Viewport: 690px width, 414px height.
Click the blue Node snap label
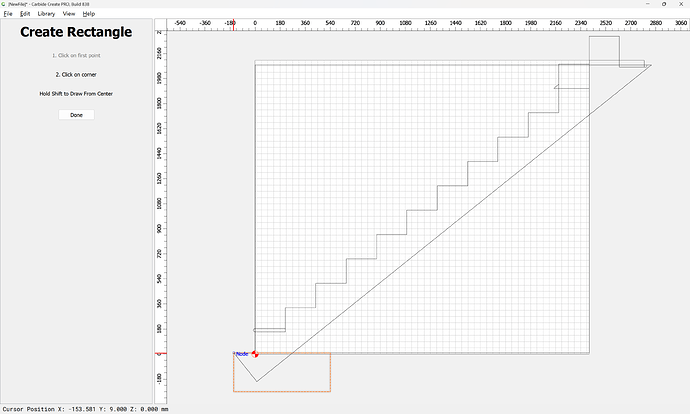pos(240,353)
